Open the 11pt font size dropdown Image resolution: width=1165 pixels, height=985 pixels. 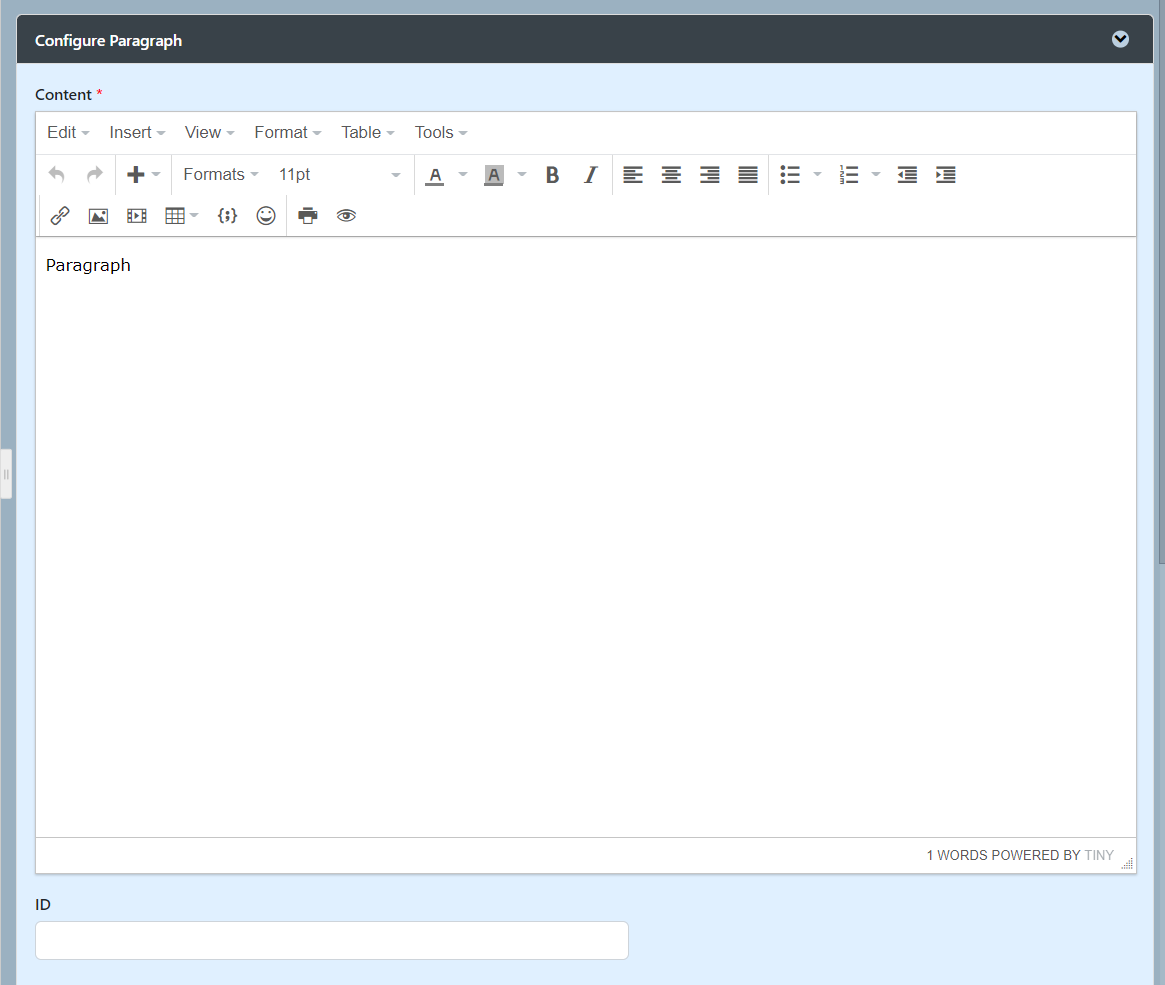338,175
